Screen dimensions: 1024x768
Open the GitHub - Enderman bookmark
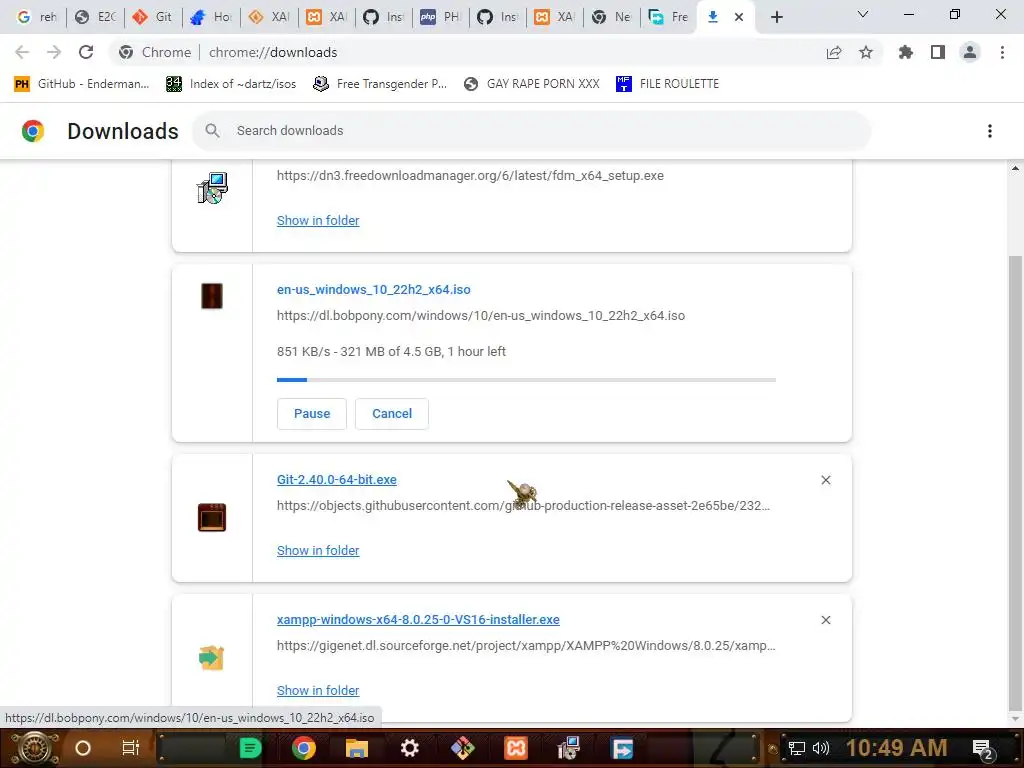pyautogui.click(x=82, y=84)
